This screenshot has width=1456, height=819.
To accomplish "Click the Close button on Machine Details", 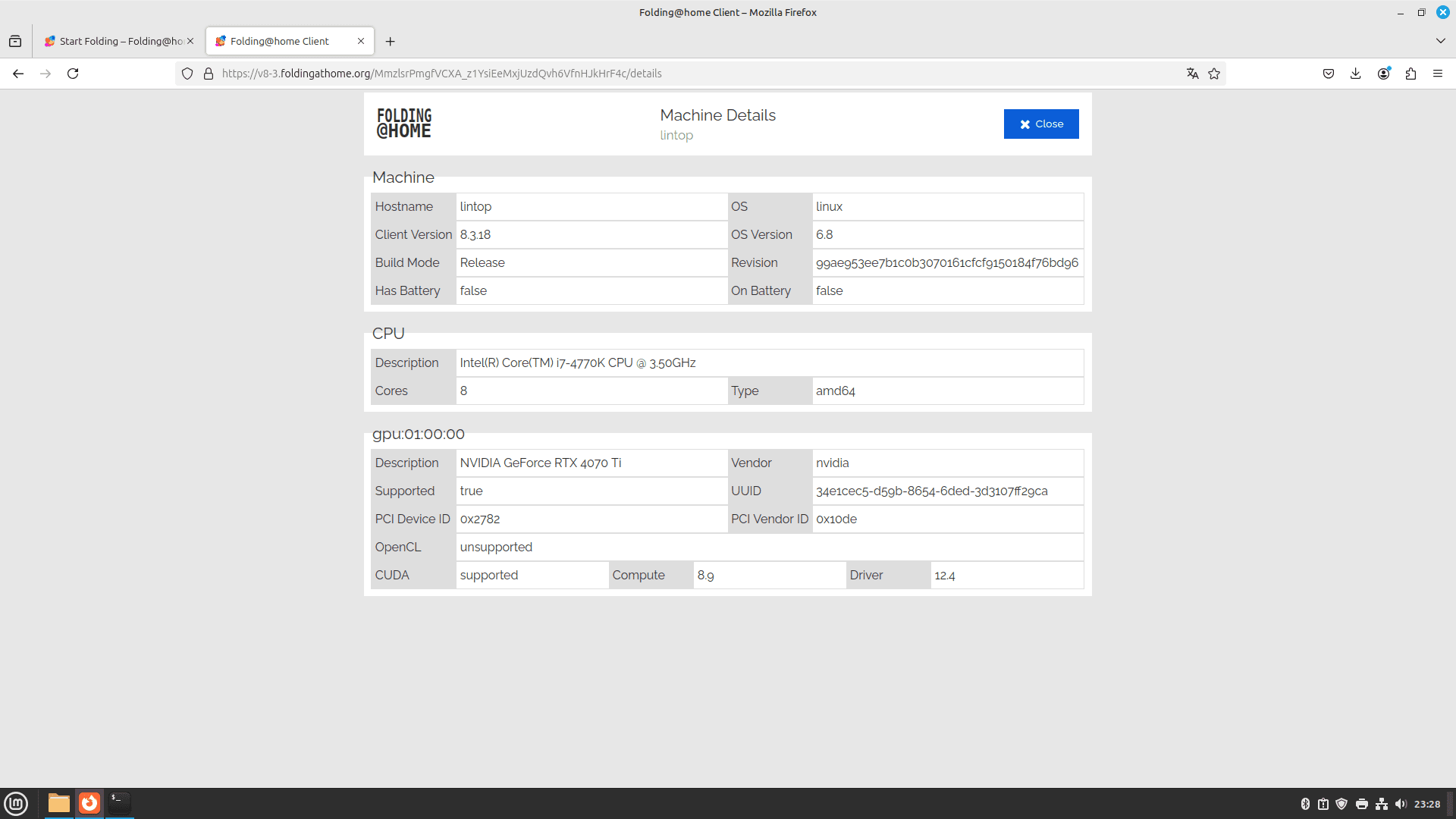I will pos(1040,124).
